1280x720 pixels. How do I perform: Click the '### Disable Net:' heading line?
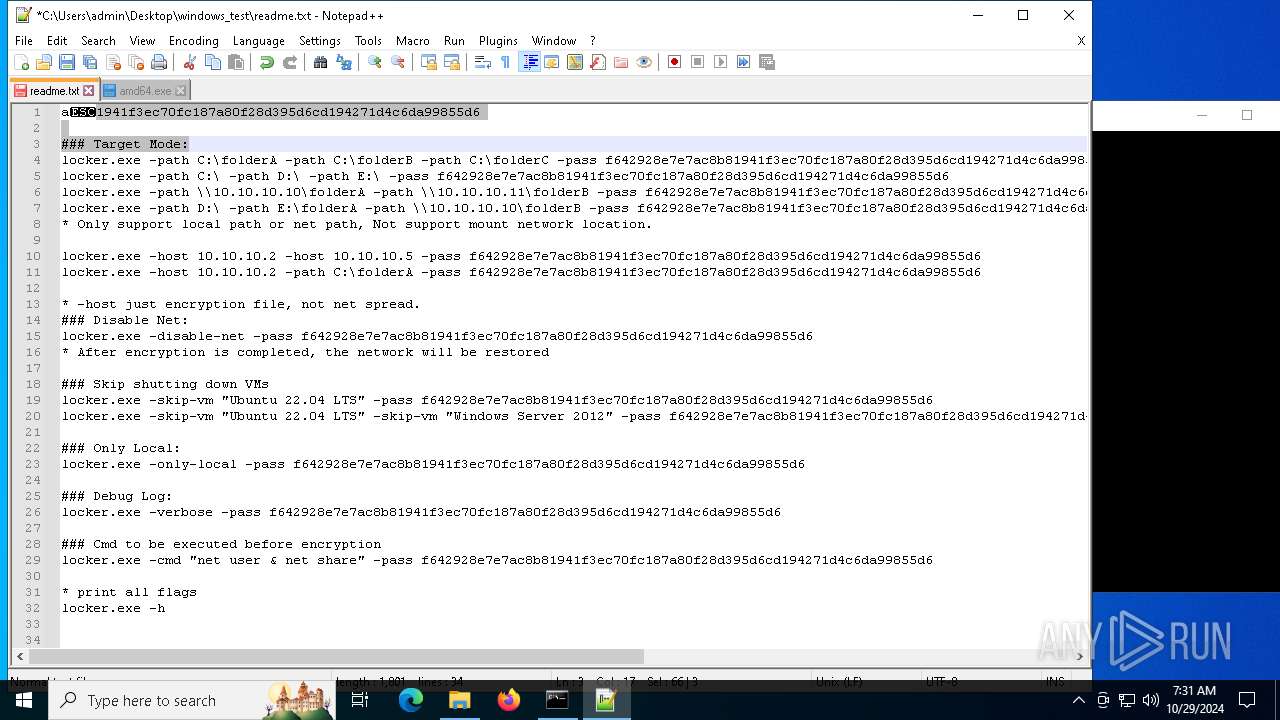[x=125, y=320]
